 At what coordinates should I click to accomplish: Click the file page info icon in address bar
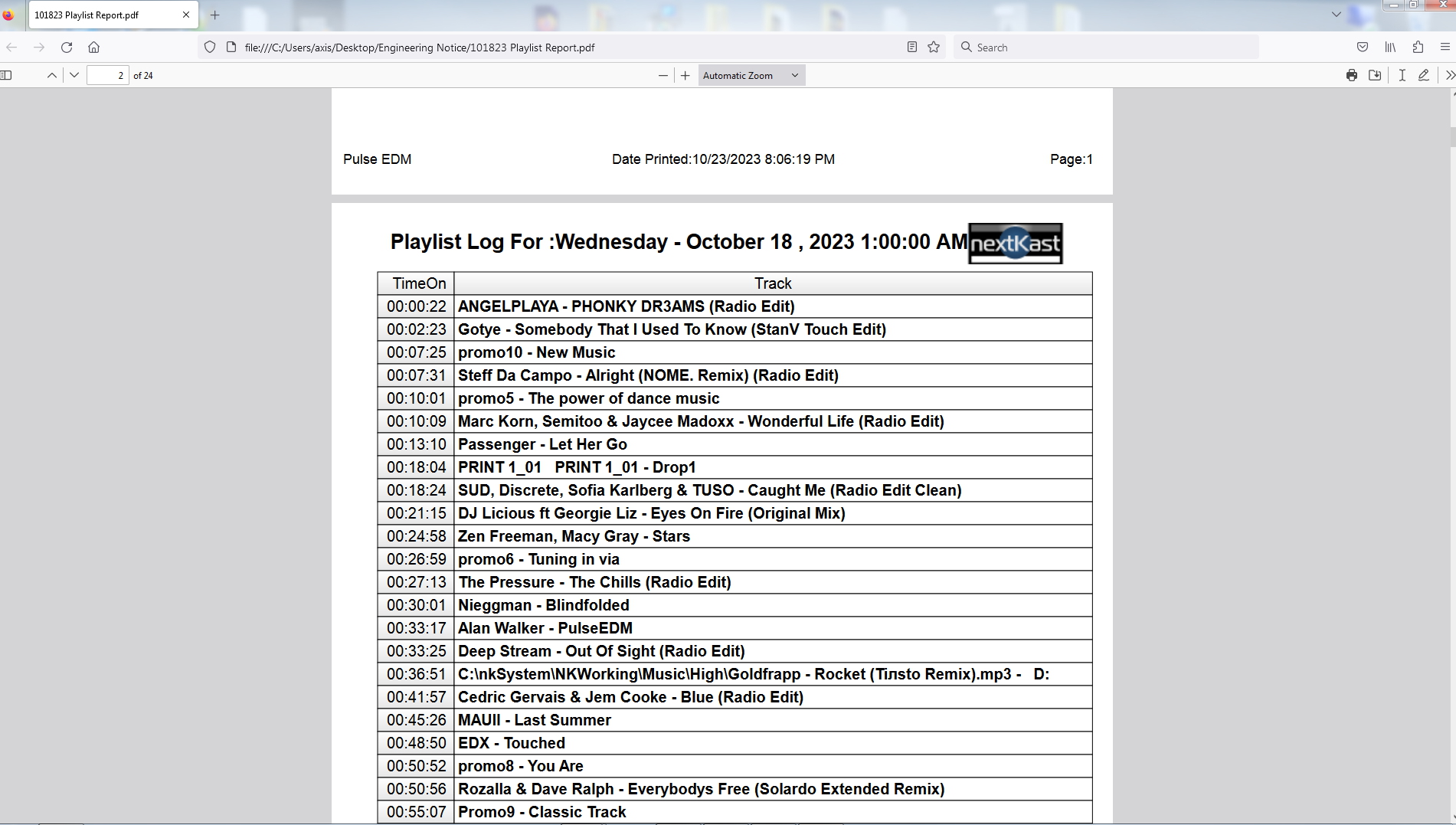[x=231, y=47]
